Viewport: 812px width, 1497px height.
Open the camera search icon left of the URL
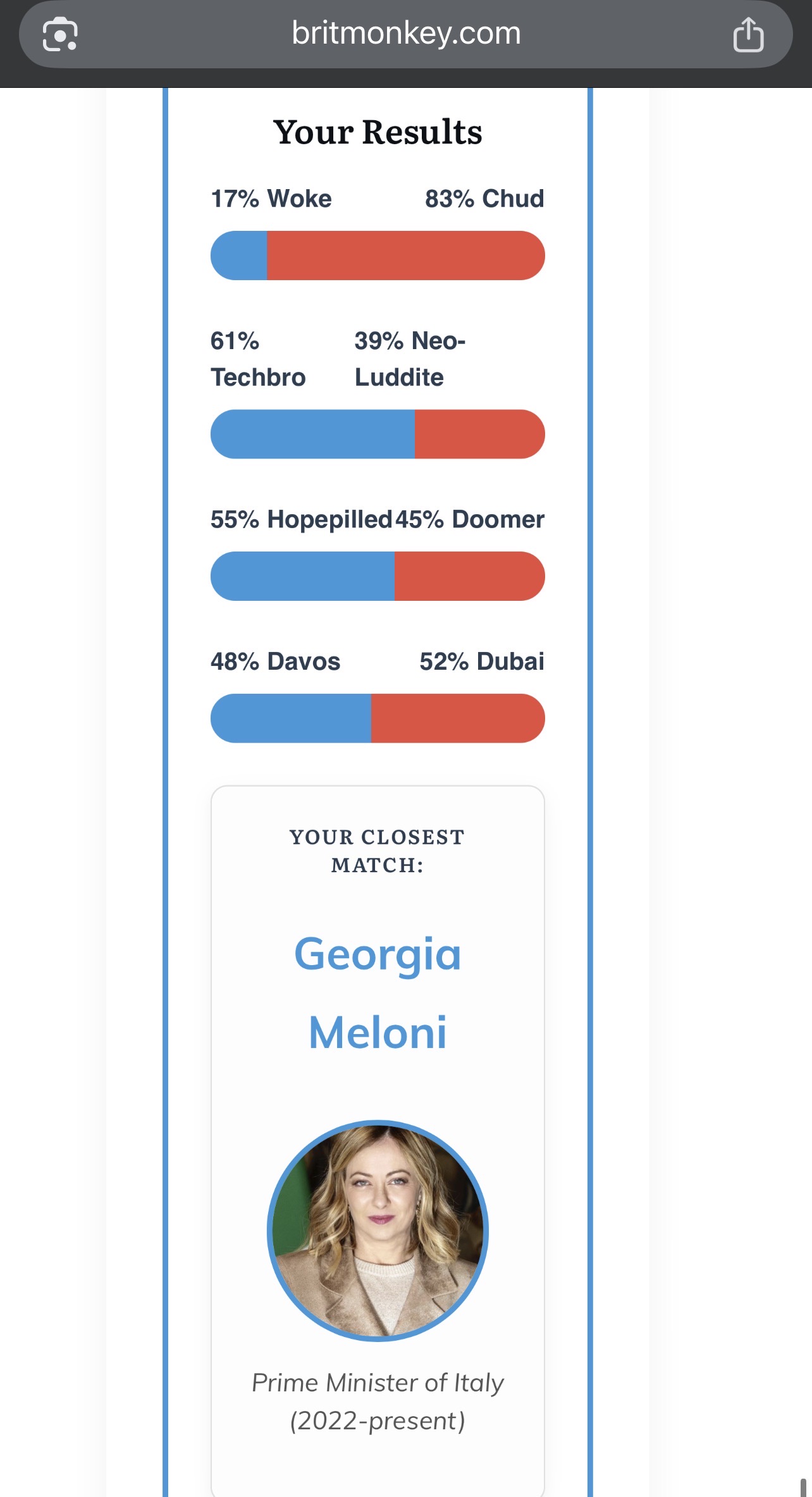pyautogui.click(x=60, y=34)
